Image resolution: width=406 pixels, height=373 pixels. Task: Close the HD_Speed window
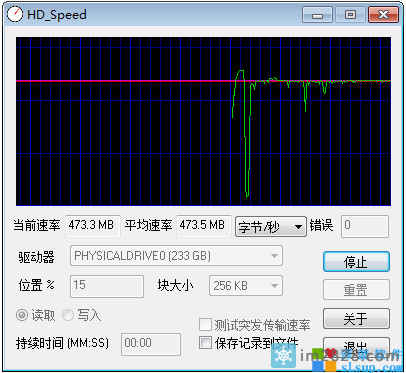point(383,15)
